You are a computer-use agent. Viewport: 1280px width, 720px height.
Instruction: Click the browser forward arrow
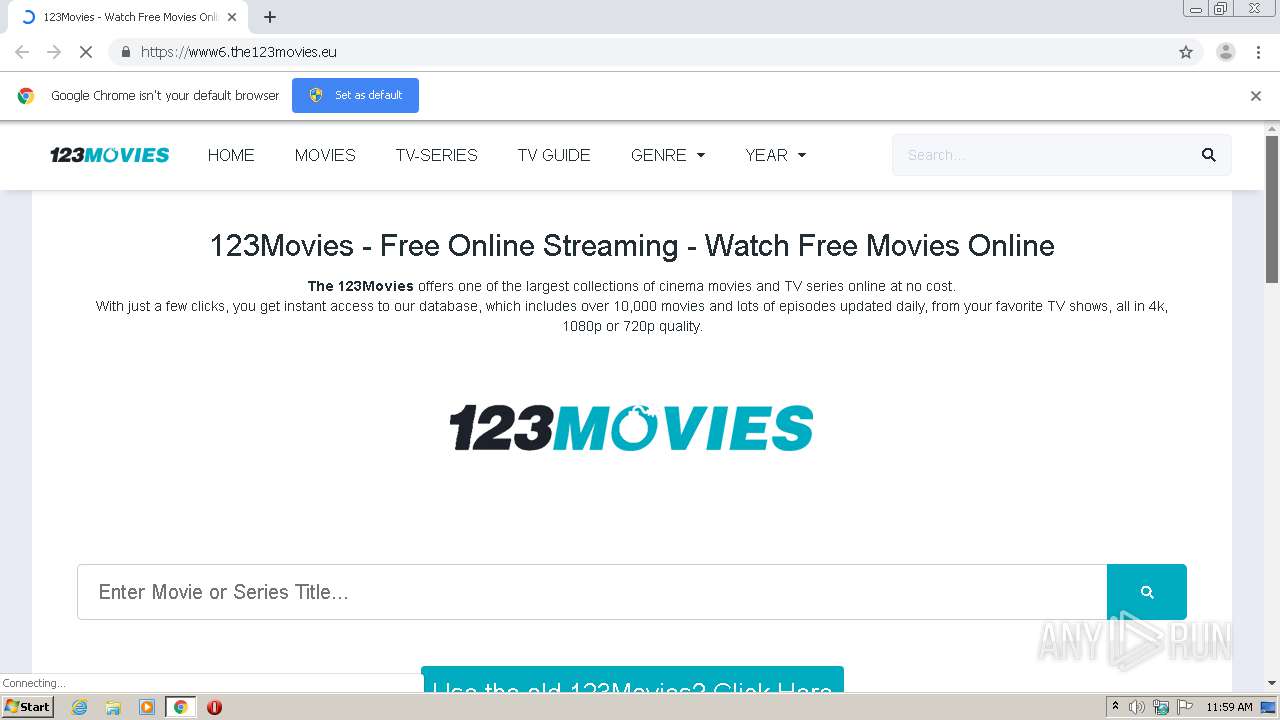point(54,52)
